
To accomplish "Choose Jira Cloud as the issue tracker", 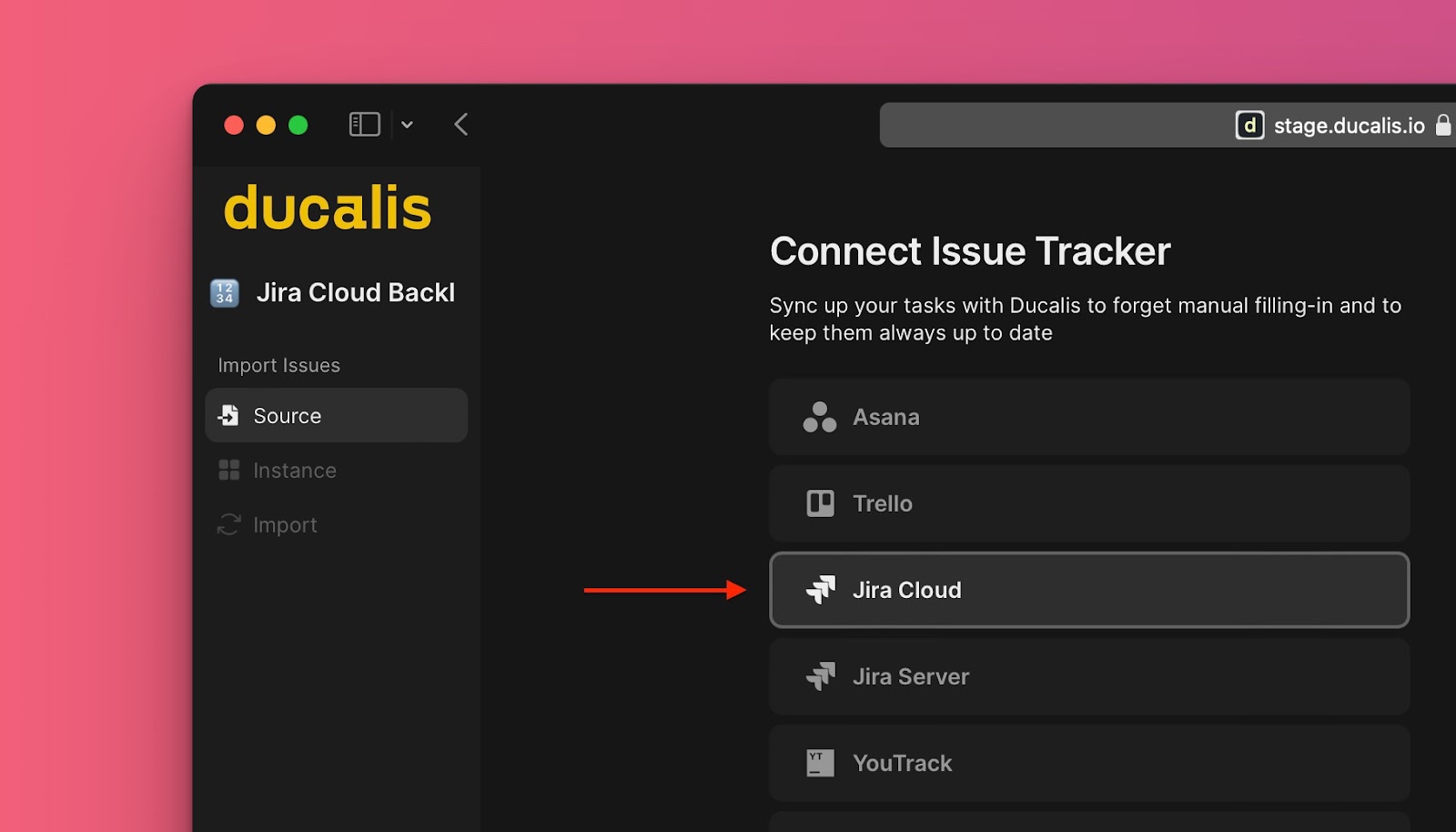I will 1089,590.
